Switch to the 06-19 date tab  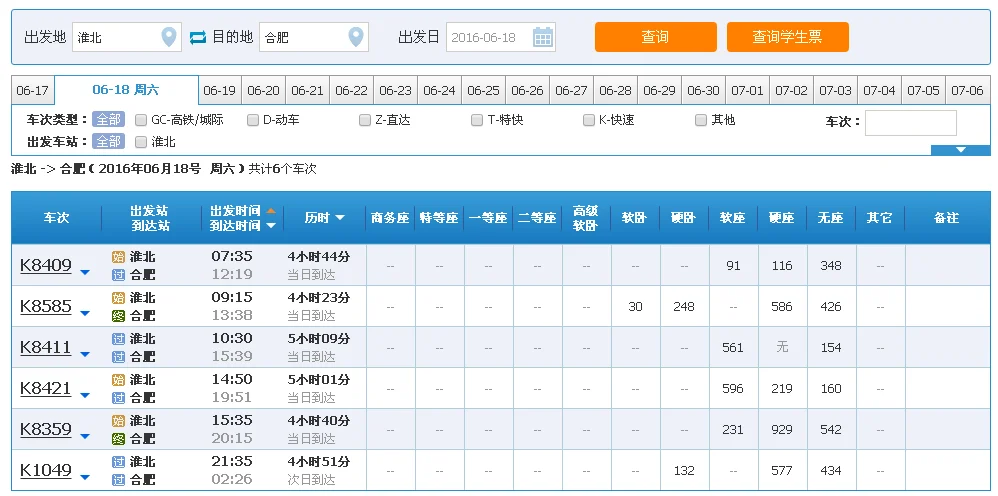220,90
